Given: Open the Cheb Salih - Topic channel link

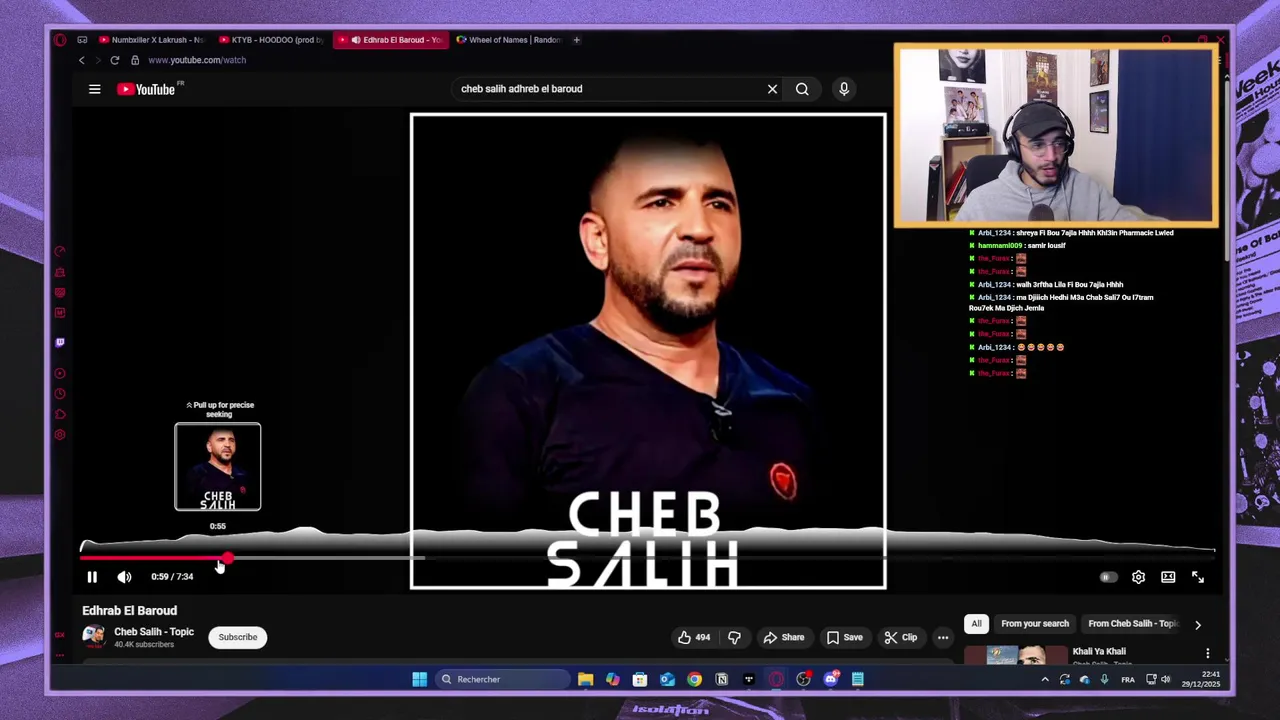Looking at the screenshot, I should coord(154,632).
